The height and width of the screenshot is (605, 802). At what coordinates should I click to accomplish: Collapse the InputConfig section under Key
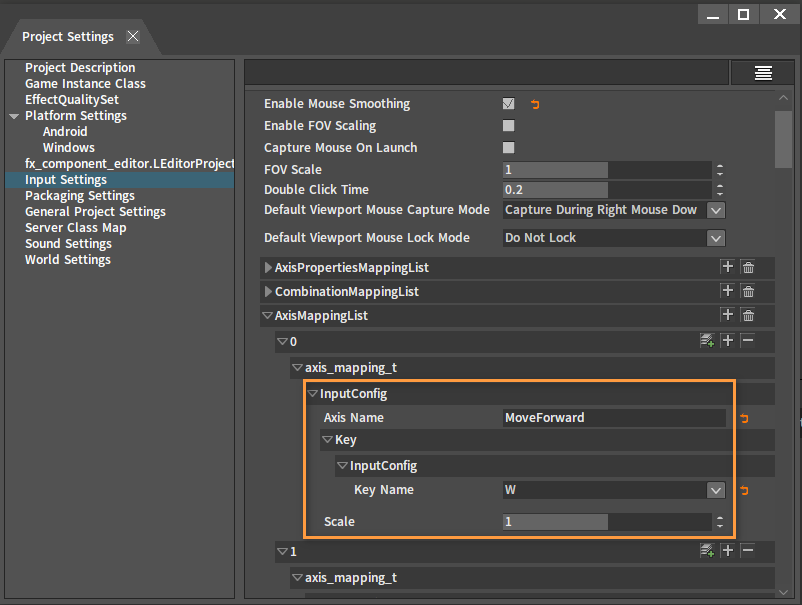click(x=342, y=466)
